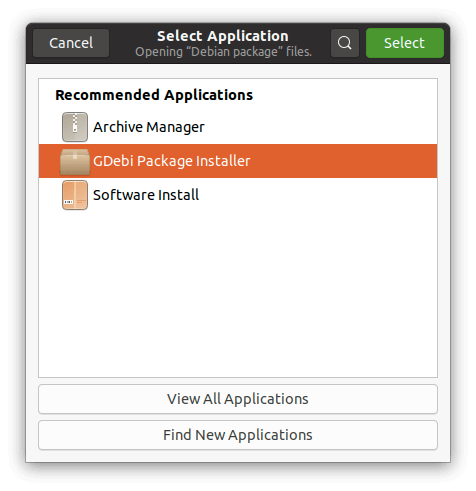Click the Opening Debian package files subtitle
The image size is (476, 491).
pos(223,52)
